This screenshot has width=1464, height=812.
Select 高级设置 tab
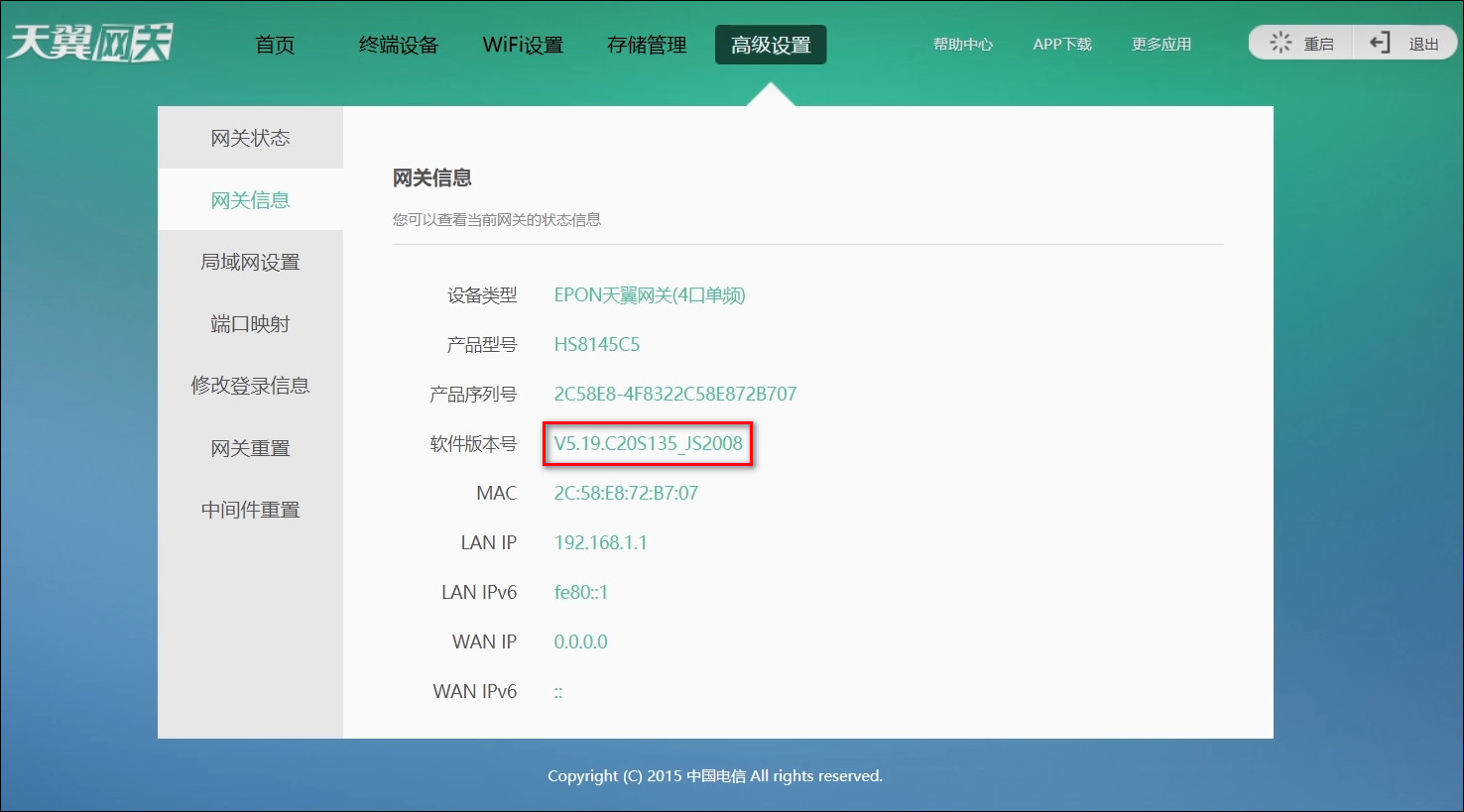(771, 45)
